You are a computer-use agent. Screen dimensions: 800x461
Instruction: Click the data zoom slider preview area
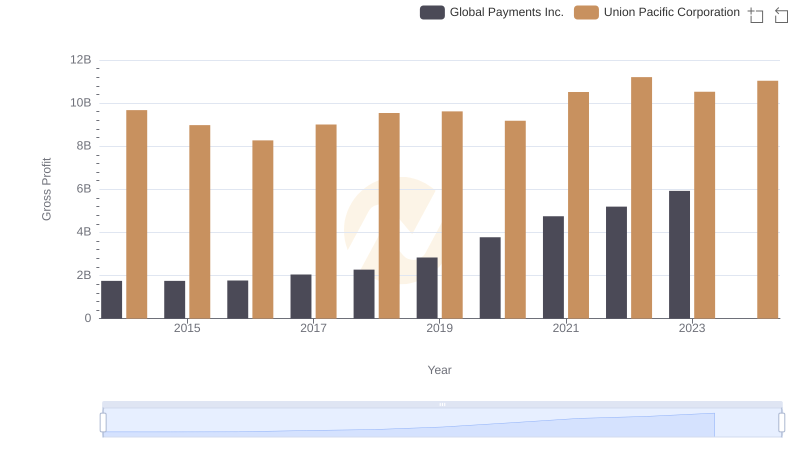pyautogui.click(x=442, y=423)
